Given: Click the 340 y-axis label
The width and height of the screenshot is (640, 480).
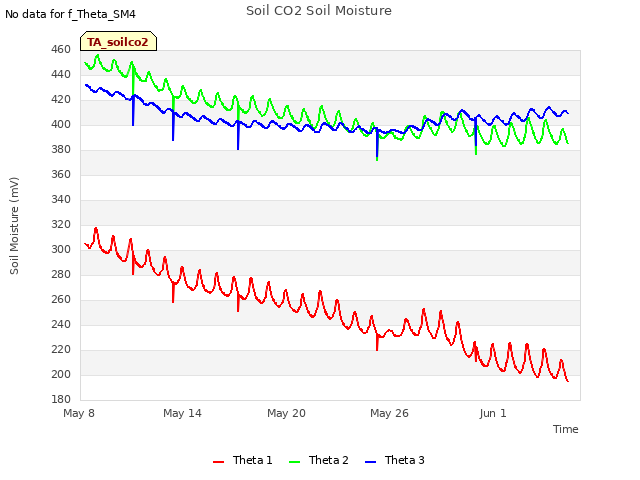Looking at the screenshot, I should click(61, 199).
